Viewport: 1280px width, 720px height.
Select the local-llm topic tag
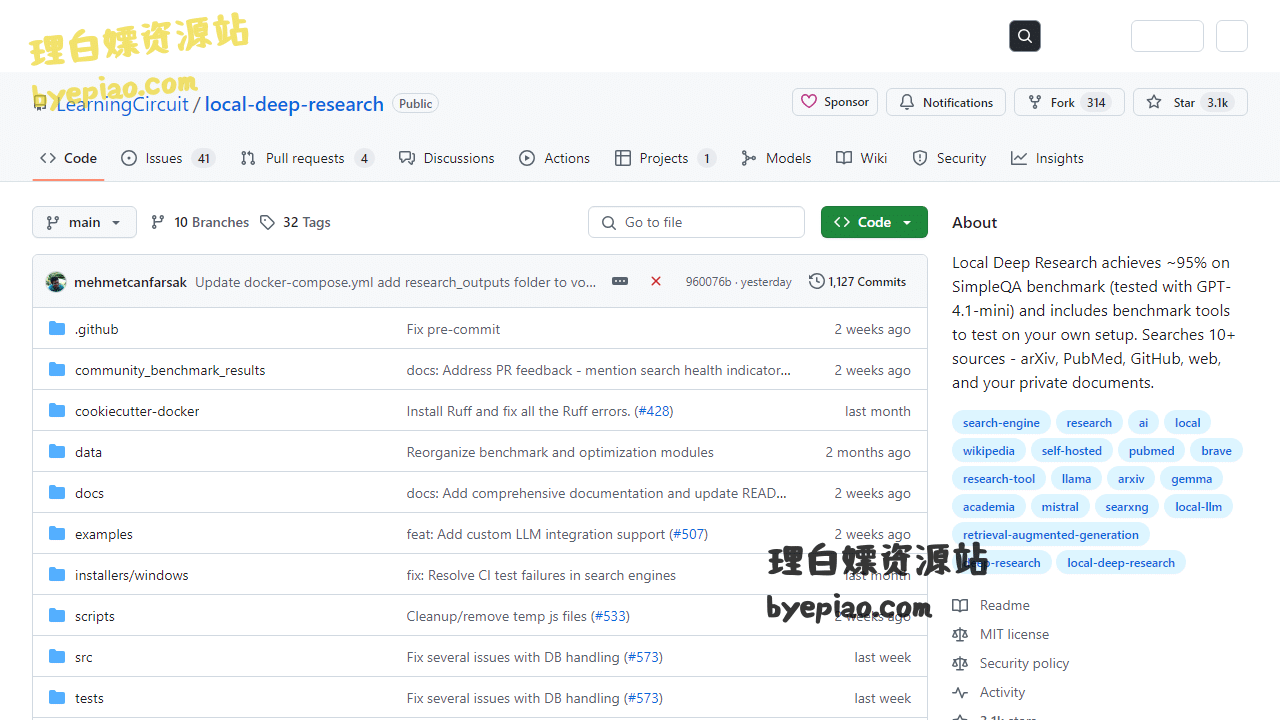point(1198,507)
